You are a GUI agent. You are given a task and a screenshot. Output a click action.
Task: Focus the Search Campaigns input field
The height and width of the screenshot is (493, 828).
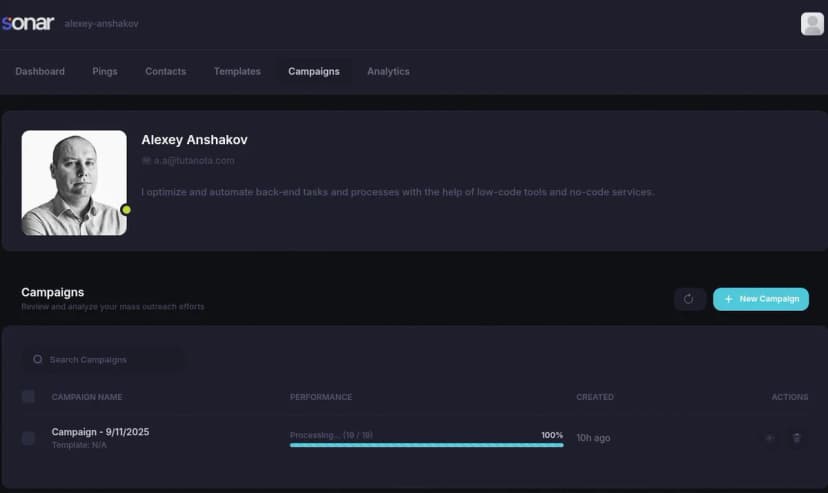[x=110, y=359]
